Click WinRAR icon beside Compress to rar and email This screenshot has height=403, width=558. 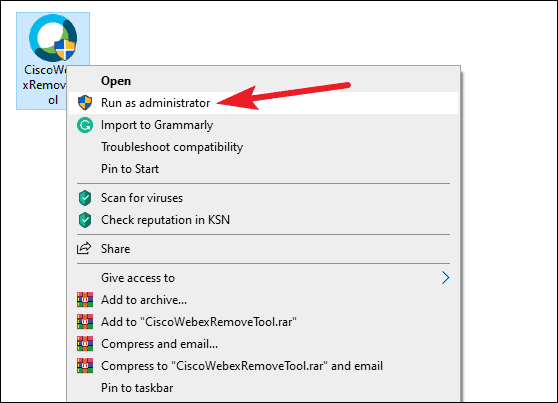(x=85, y=366)
